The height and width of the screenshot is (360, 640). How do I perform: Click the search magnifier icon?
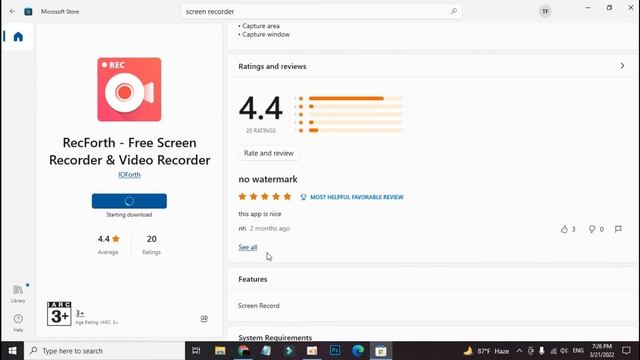point(454,11)
